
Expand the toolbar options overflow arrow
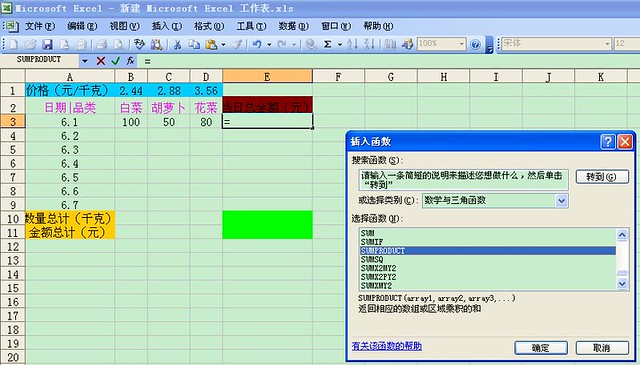coord(489,45)
